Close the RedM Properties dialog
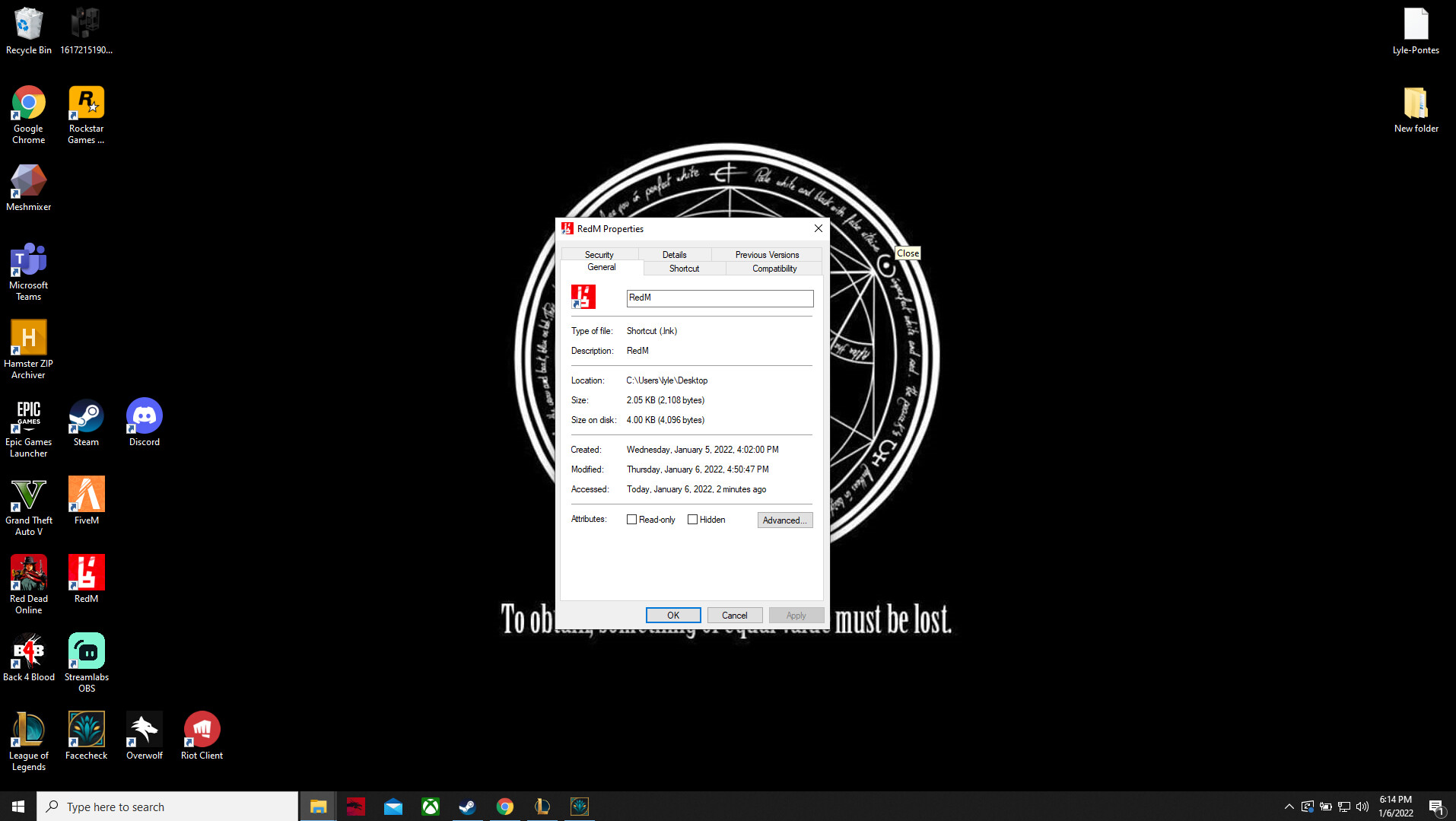 (818, 228)
